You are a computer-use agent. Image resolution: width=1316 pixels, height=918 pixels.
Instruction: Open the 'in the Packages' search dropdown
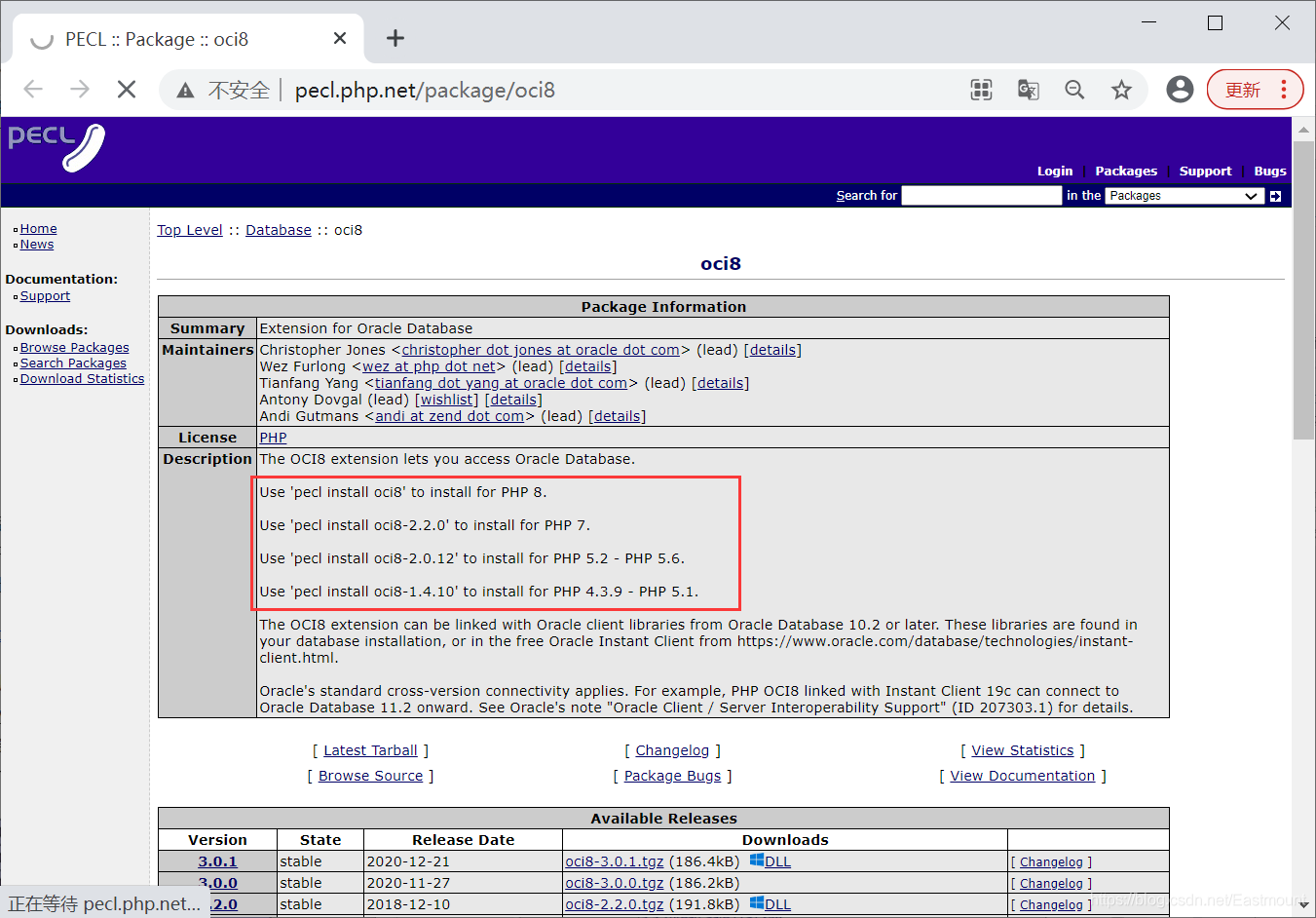point(1184,196)
